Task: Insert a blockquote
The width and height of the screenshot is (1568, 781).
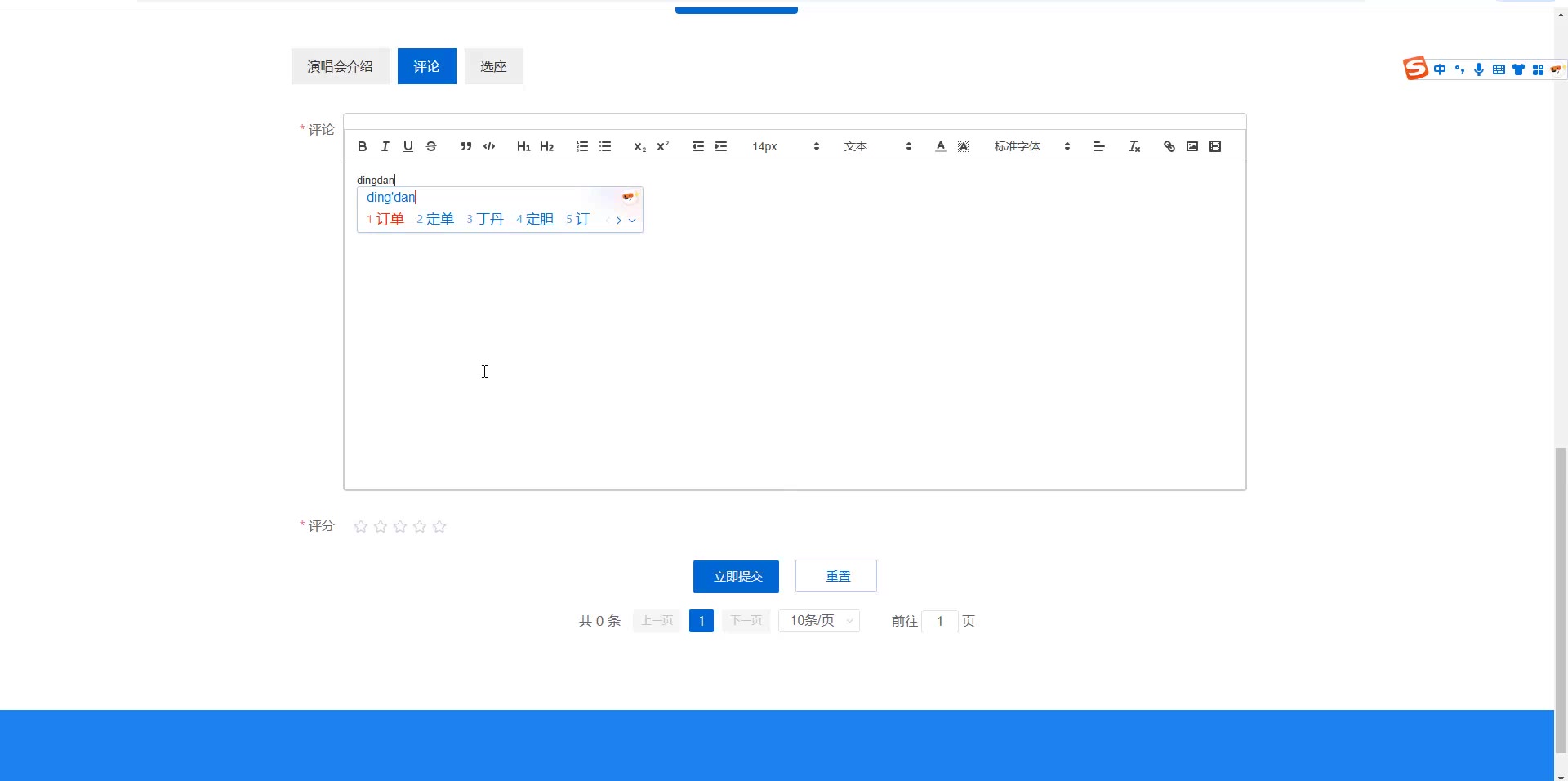Action: 466,146
